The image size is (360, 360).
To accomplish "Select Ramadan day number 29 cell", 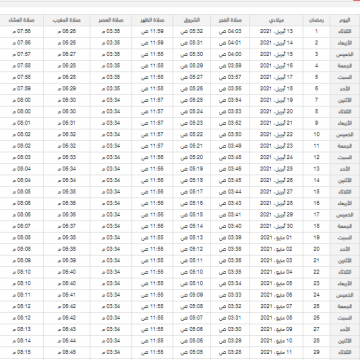I will coord(316,352).
